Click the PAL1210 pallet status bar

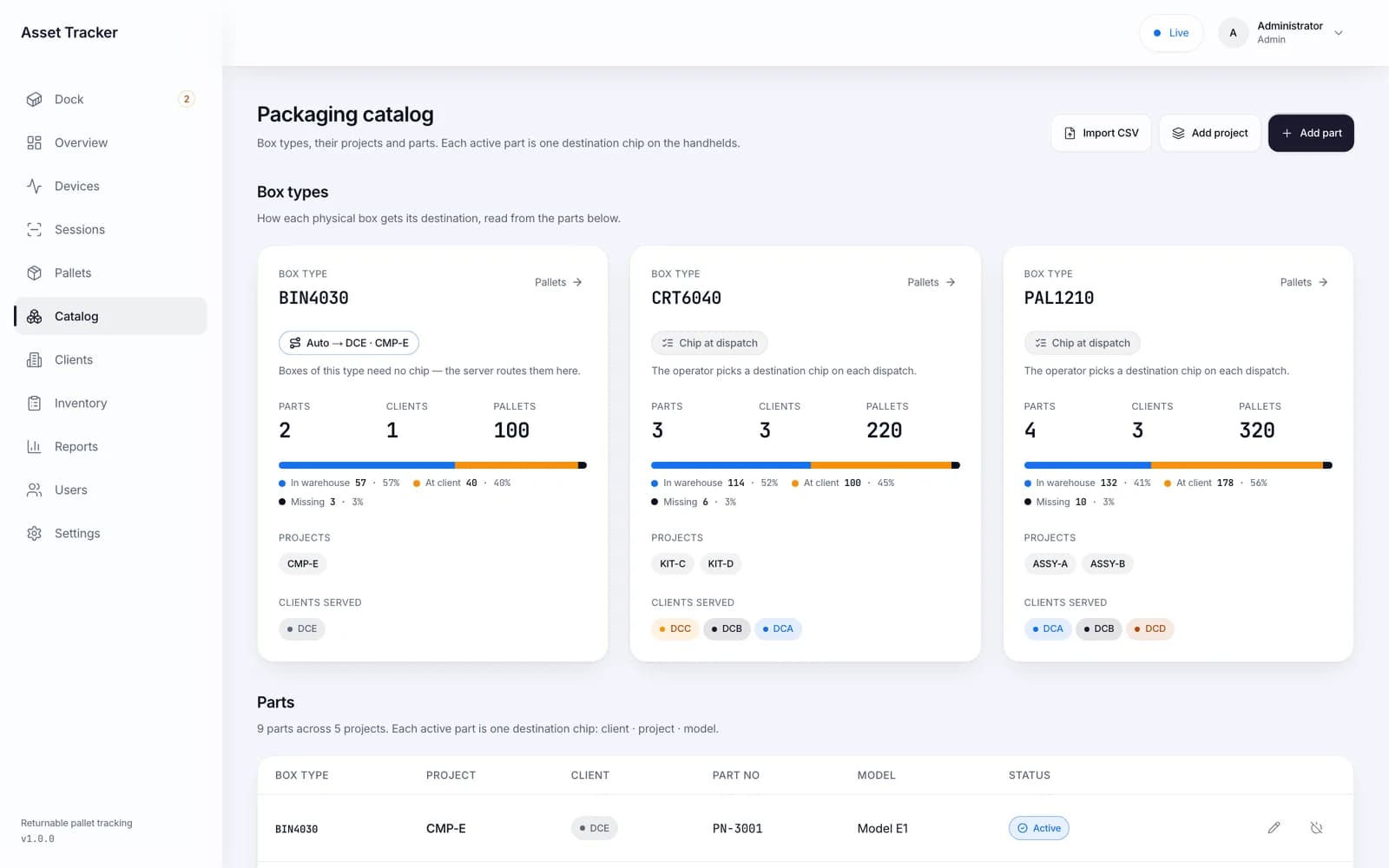click(x=1178, y=465)
